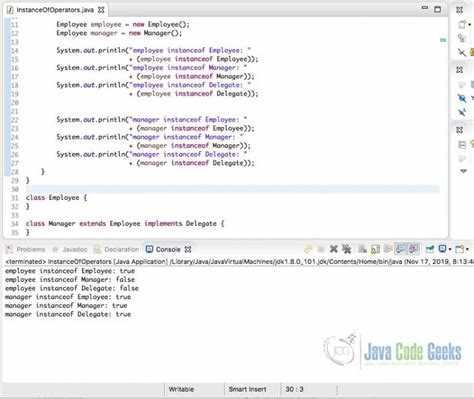Click the overview ruler marker near line 13
Image resolution: width=474 pixels, height=399 pixels.
click(443, 40)
